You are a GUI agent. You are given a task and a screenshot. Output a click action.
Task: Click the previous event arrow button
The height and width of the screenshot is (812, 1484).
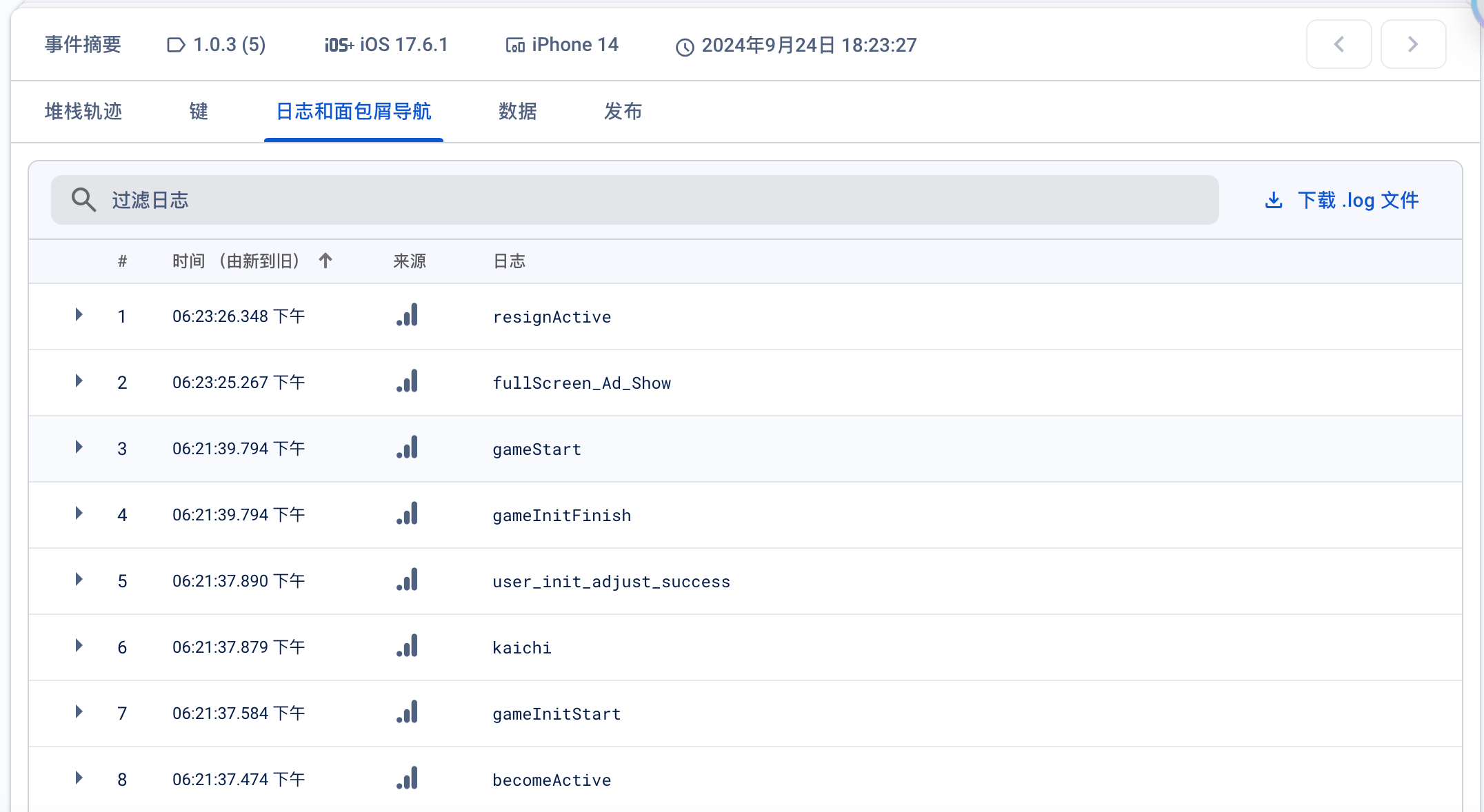[x=1338, y=45]
